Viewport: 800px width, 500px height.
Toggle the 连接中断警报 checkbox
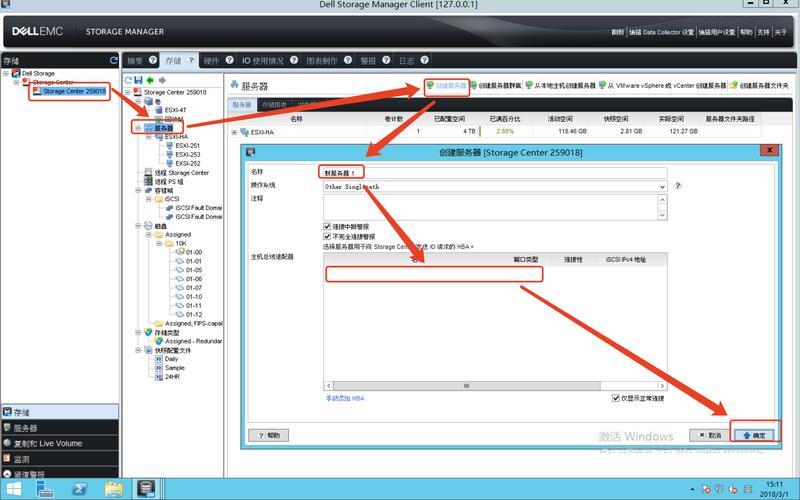pos(327,226)
